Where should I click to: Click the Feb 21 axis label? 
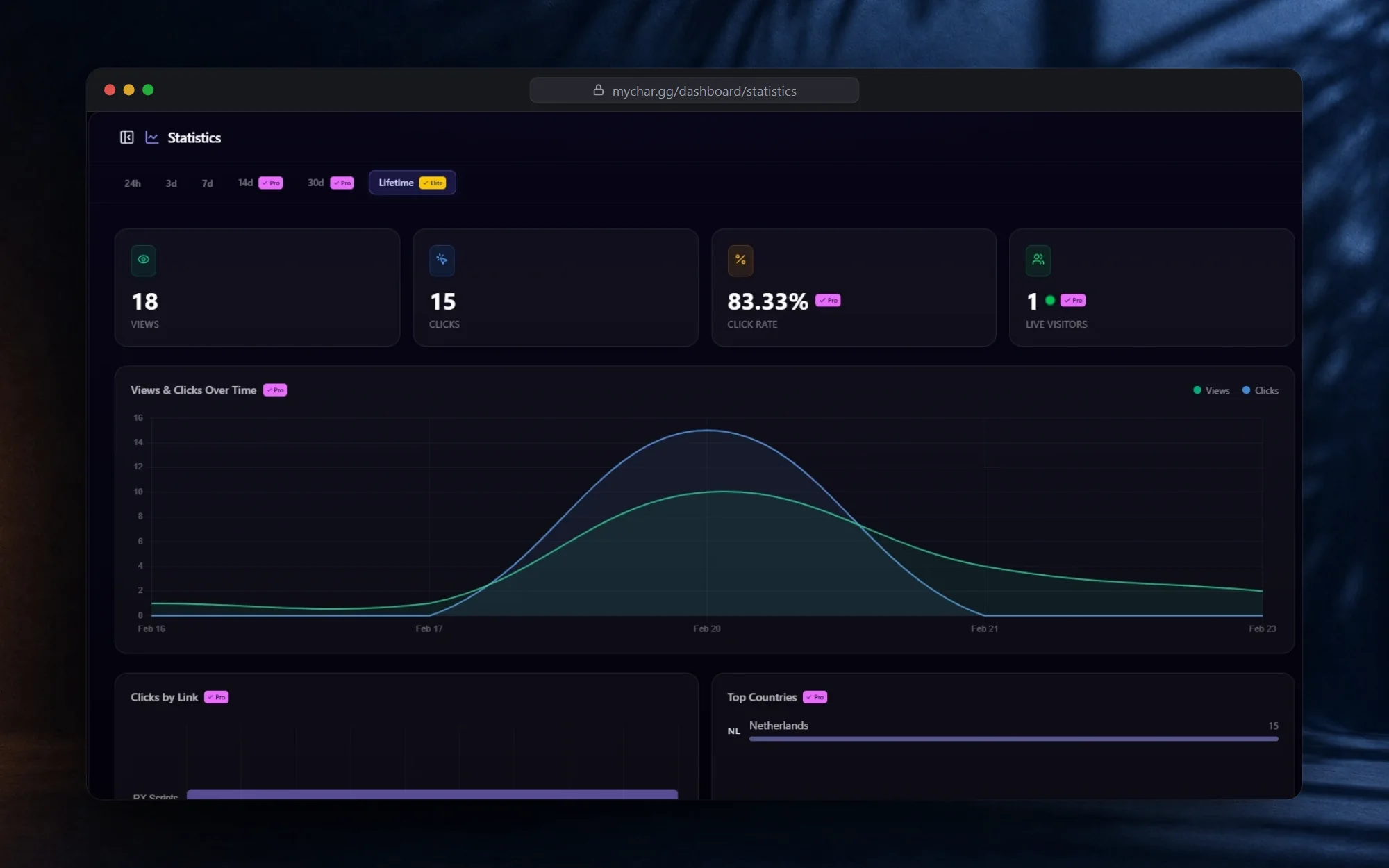(984, 628)
